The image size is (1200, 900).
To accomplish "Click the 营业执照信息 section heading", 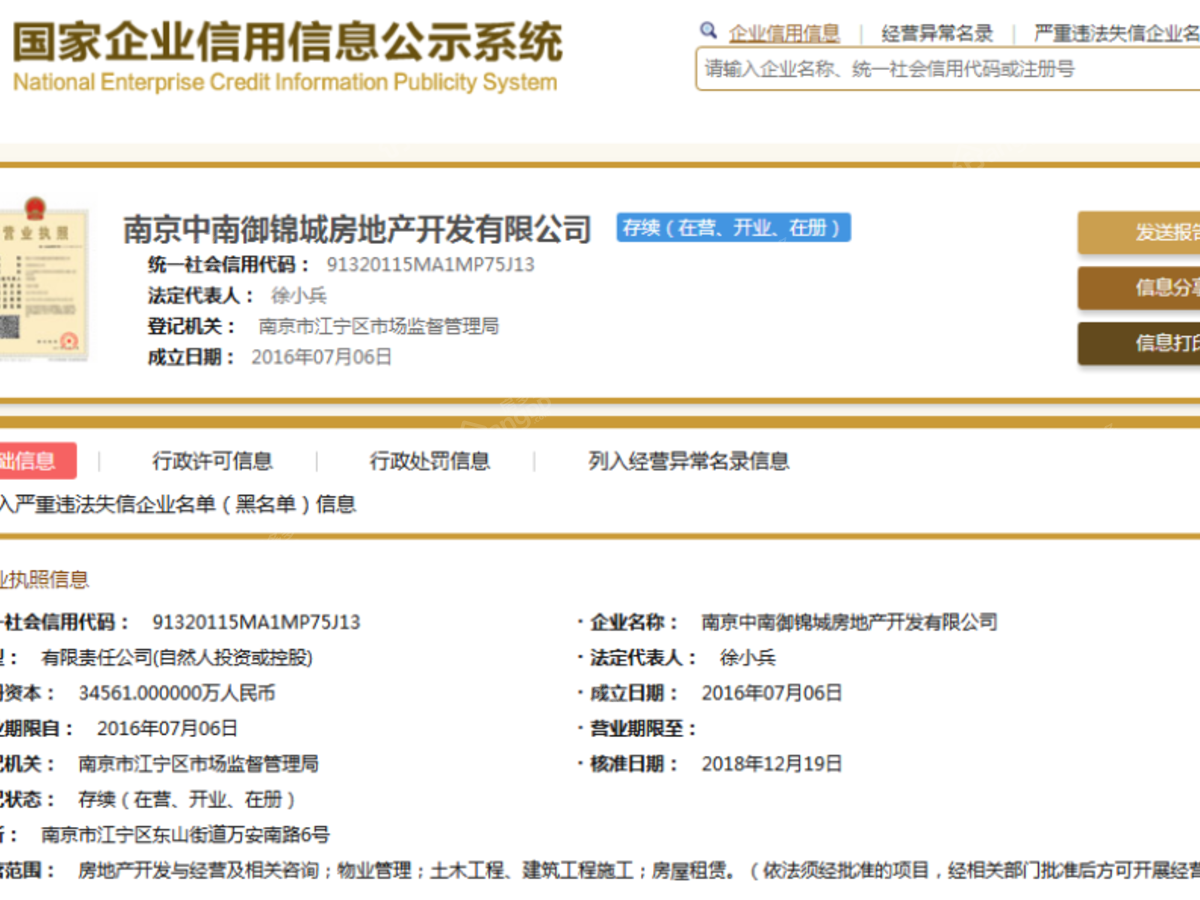I will click(45, 580).
